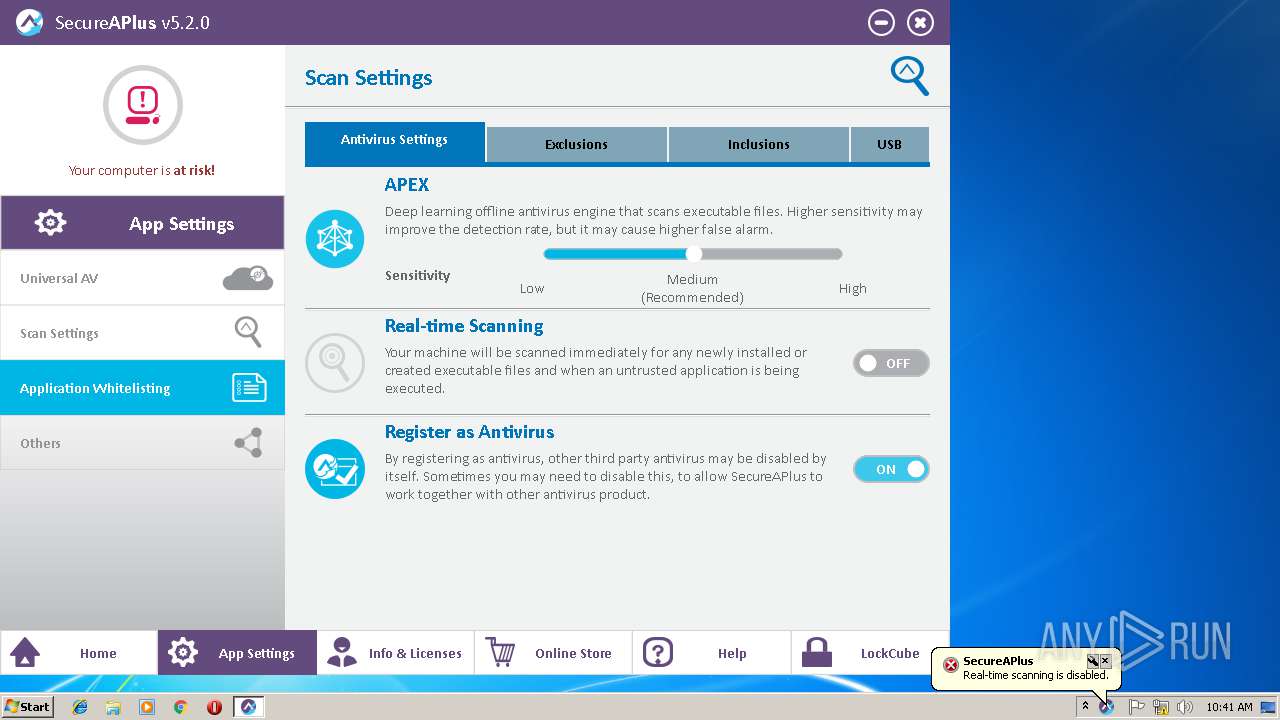The width and height of the screenshot is (1280, 720).
Task: Click the Help question mark icon
Action: [658, 653]
